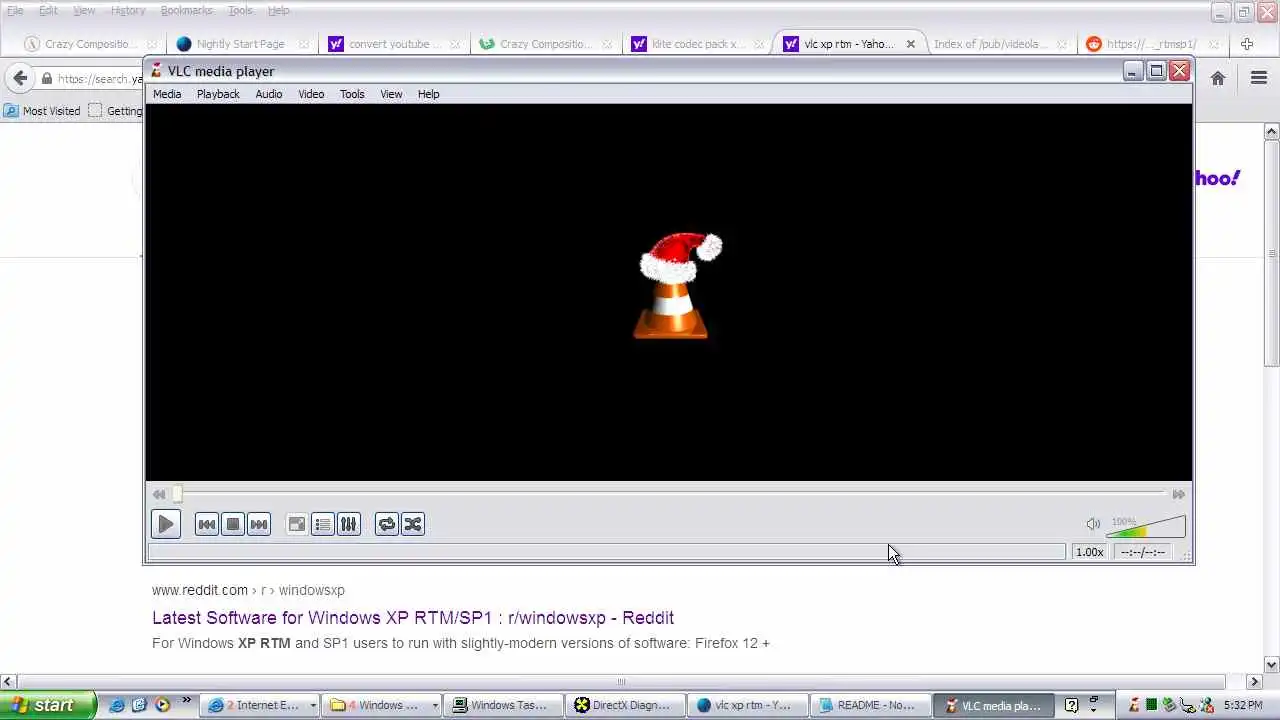Image resolution: width=1280 pixels, height=720 pixels.
Task: Close the vlc xp rtm Yahoo tab
Action: [911, 44]
